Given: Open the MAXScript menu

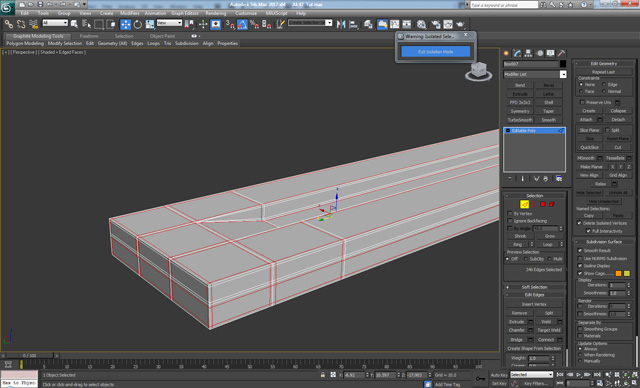Looking at the screenshot, I should click(276, 13).
